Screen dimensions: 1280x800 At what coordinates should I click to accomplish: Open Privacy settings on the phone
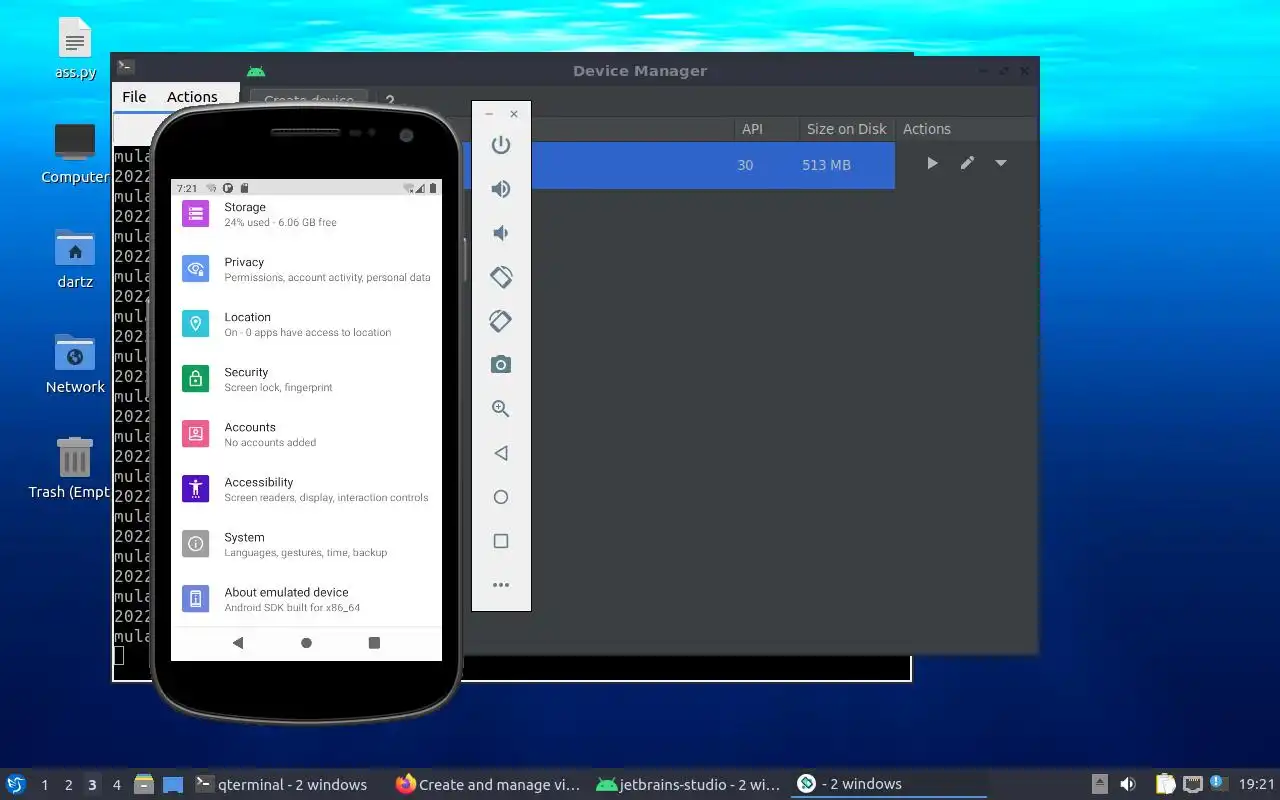[306, 269]
